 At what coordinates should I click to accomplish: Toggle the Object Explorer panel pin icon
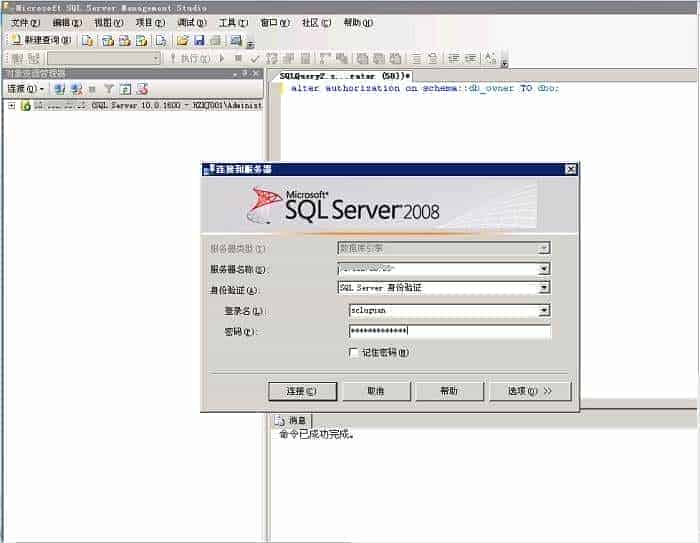click(x=246, y=74)
